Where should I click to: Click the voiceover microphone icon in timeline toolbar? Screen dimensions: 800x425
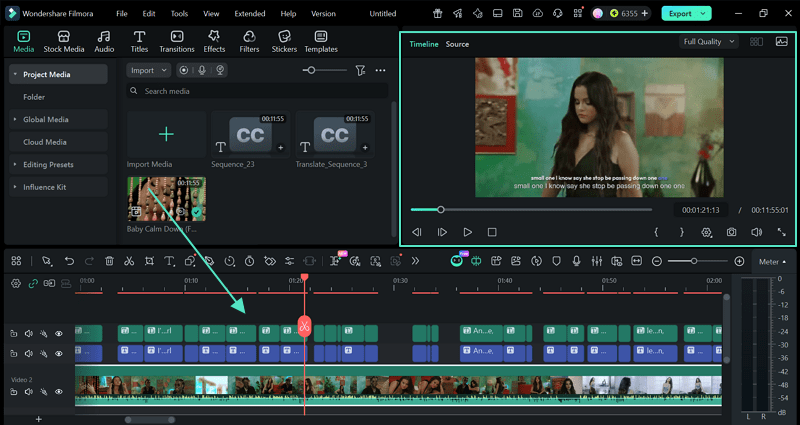tap(576, 261)
